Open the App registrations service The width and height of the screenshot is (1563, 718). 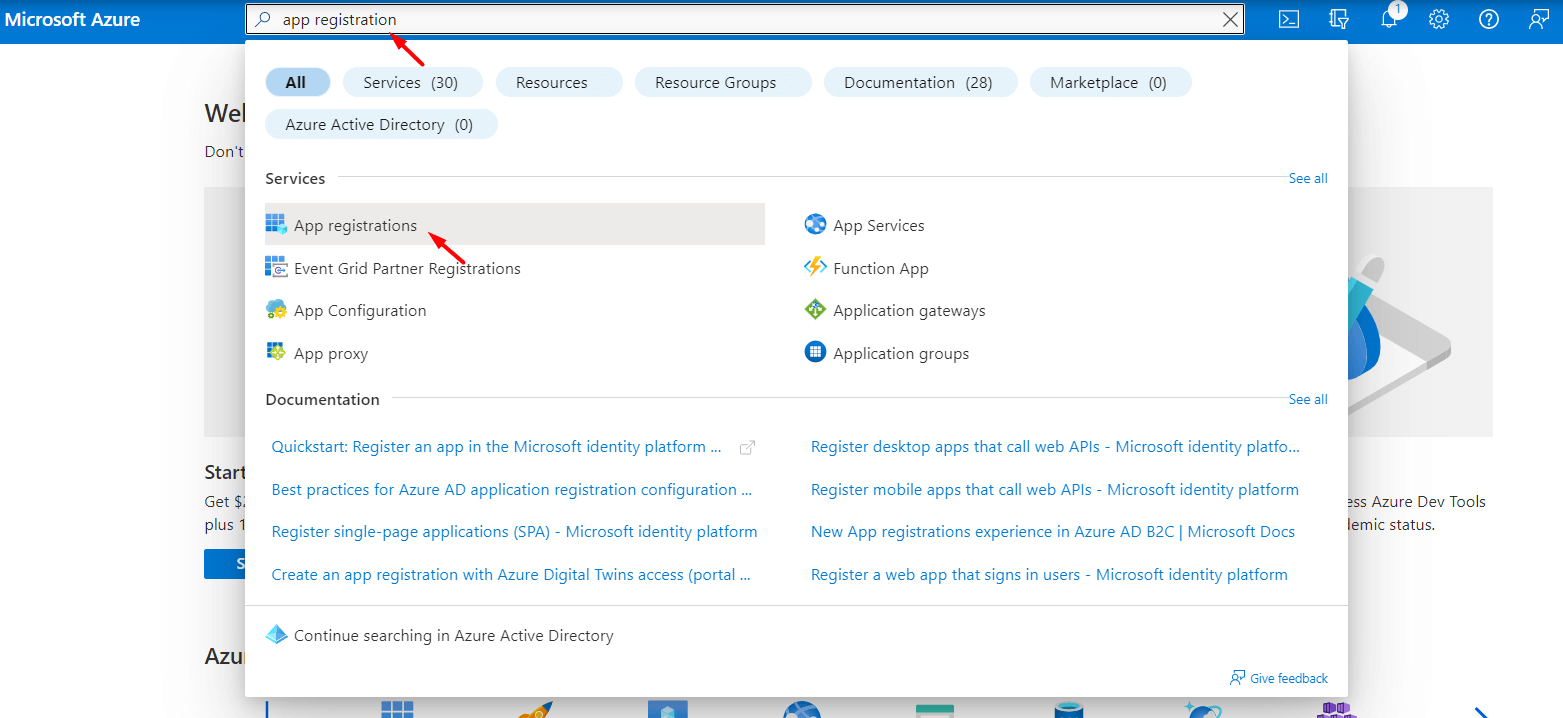click(355, 224)
